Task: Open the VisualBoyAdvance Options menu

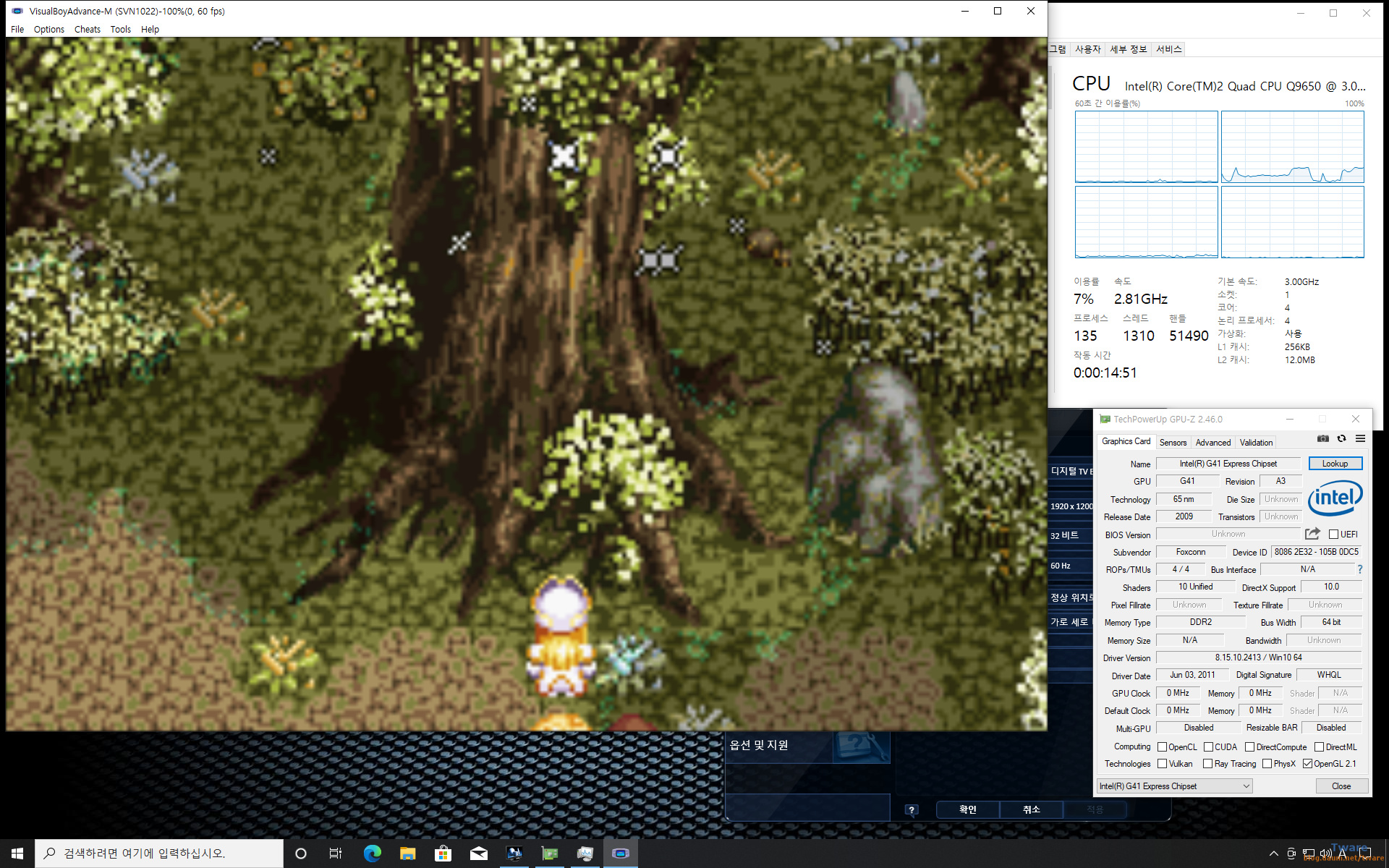Action: [48, 30]
